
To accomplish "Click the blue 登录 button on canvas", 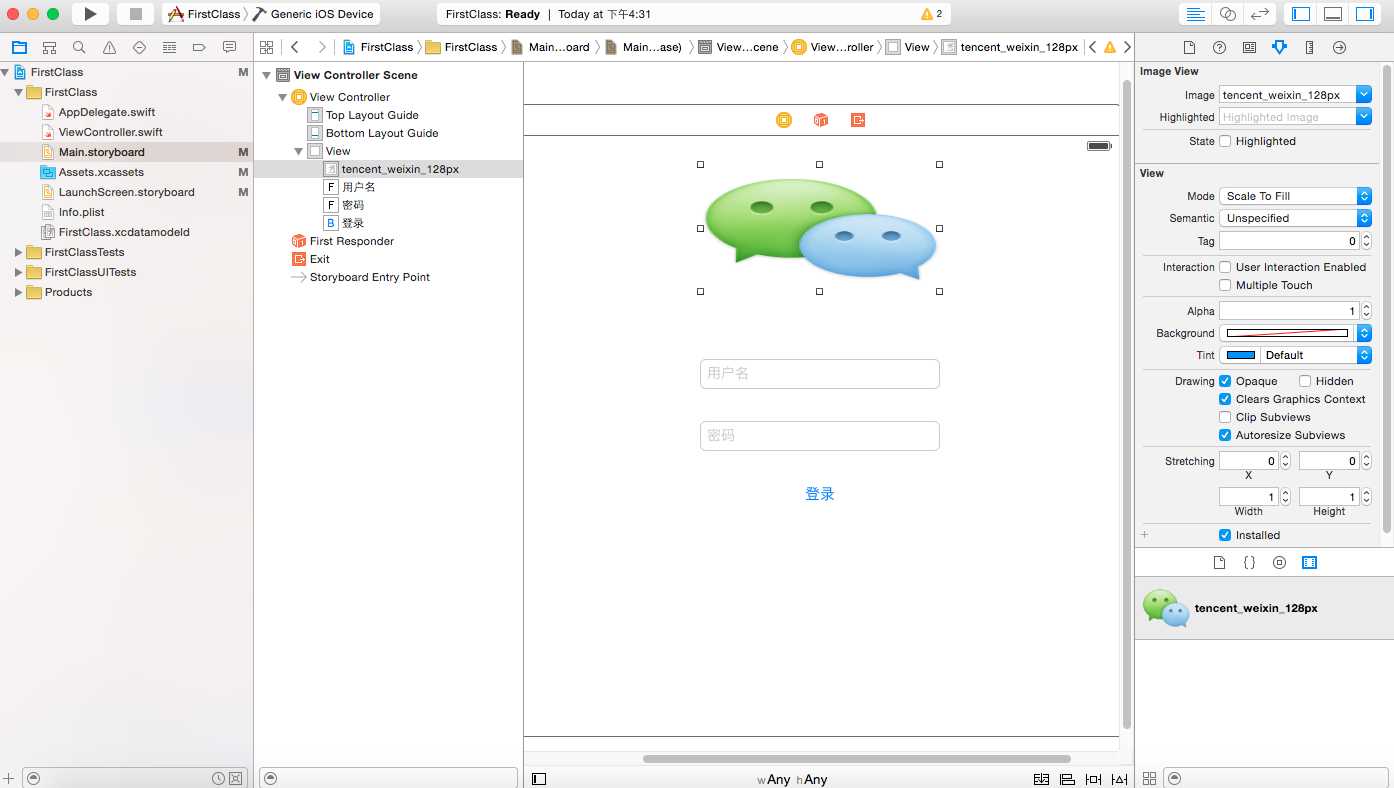I will (x=820, y=494).
